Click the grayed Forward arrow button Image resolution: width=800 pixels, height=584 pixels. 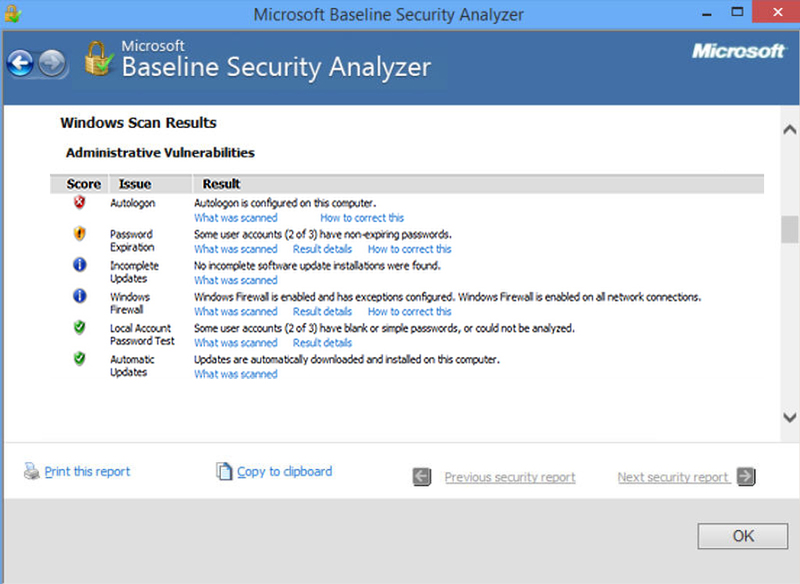click(52, 64)
